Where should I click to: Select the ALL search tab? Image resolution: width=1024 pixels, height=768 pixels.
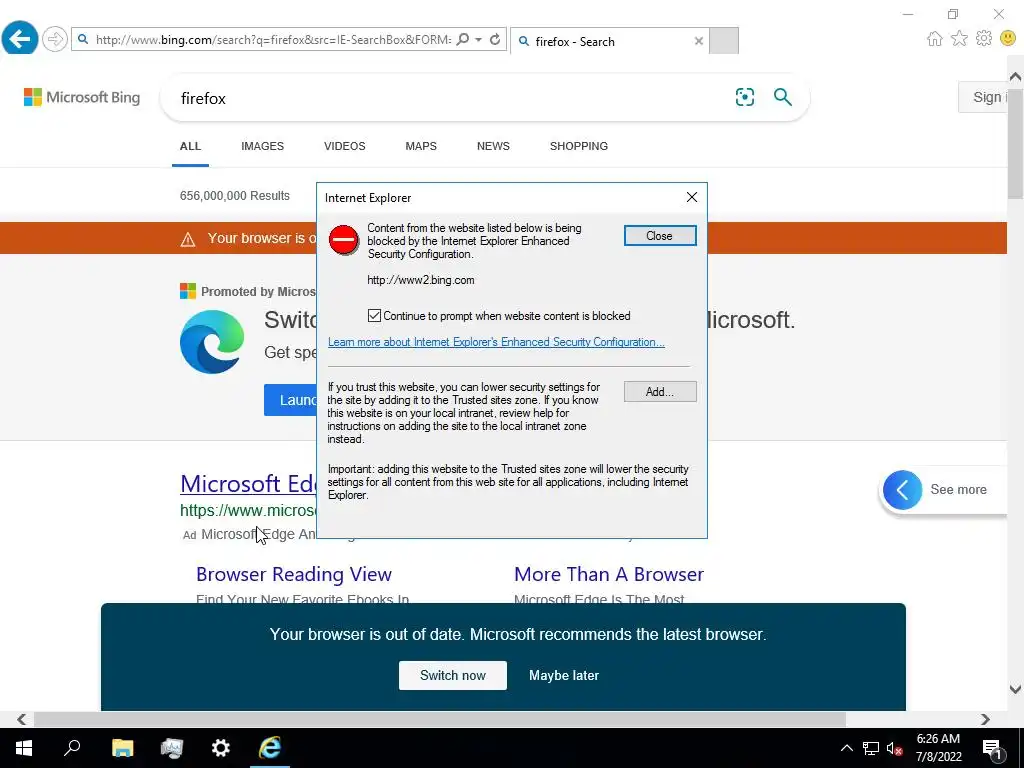point(190,146)
